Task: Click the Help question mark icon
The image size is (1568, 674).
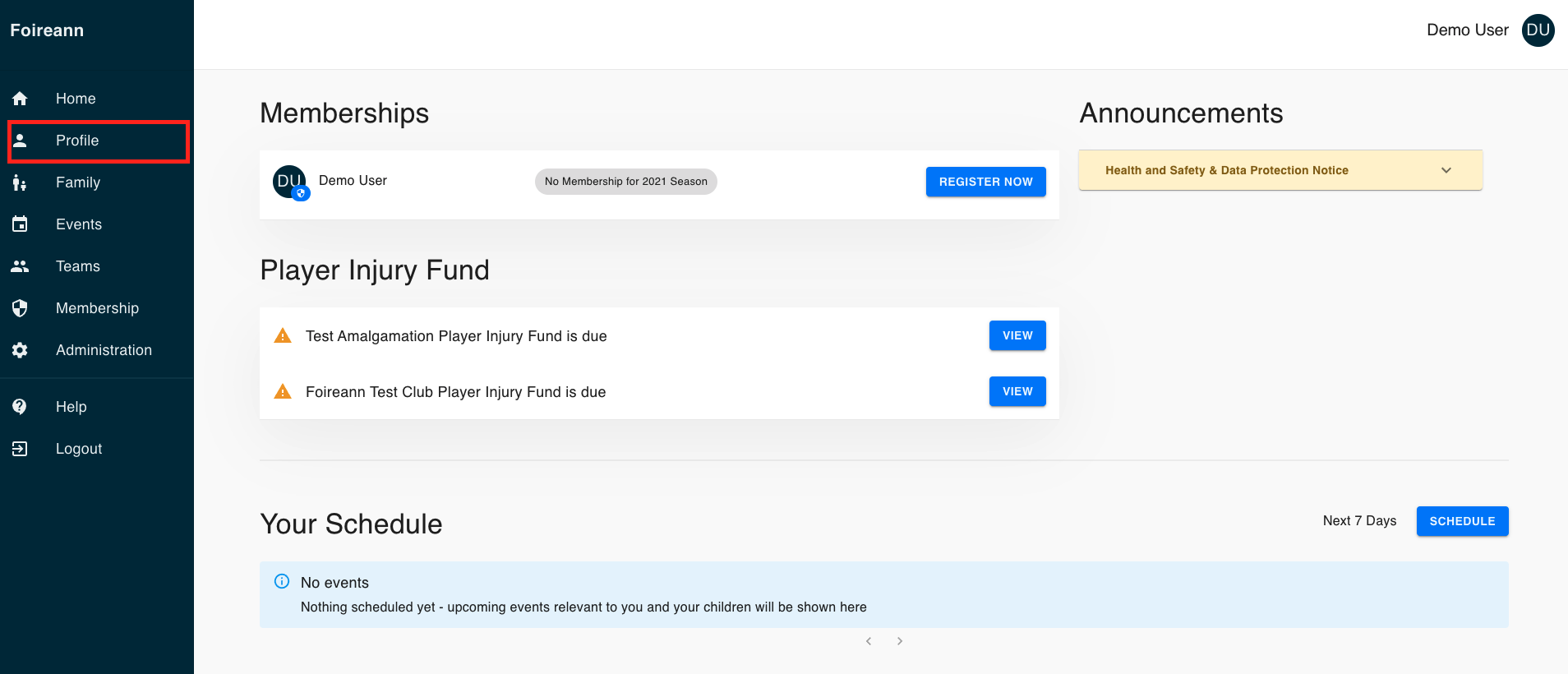Action: click(20, 407)
